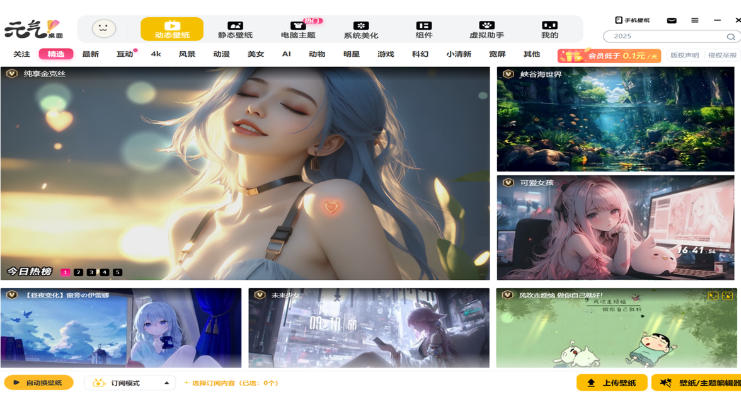
Task: Click into the search box showing 2025
Action: [x=666, y=36]
